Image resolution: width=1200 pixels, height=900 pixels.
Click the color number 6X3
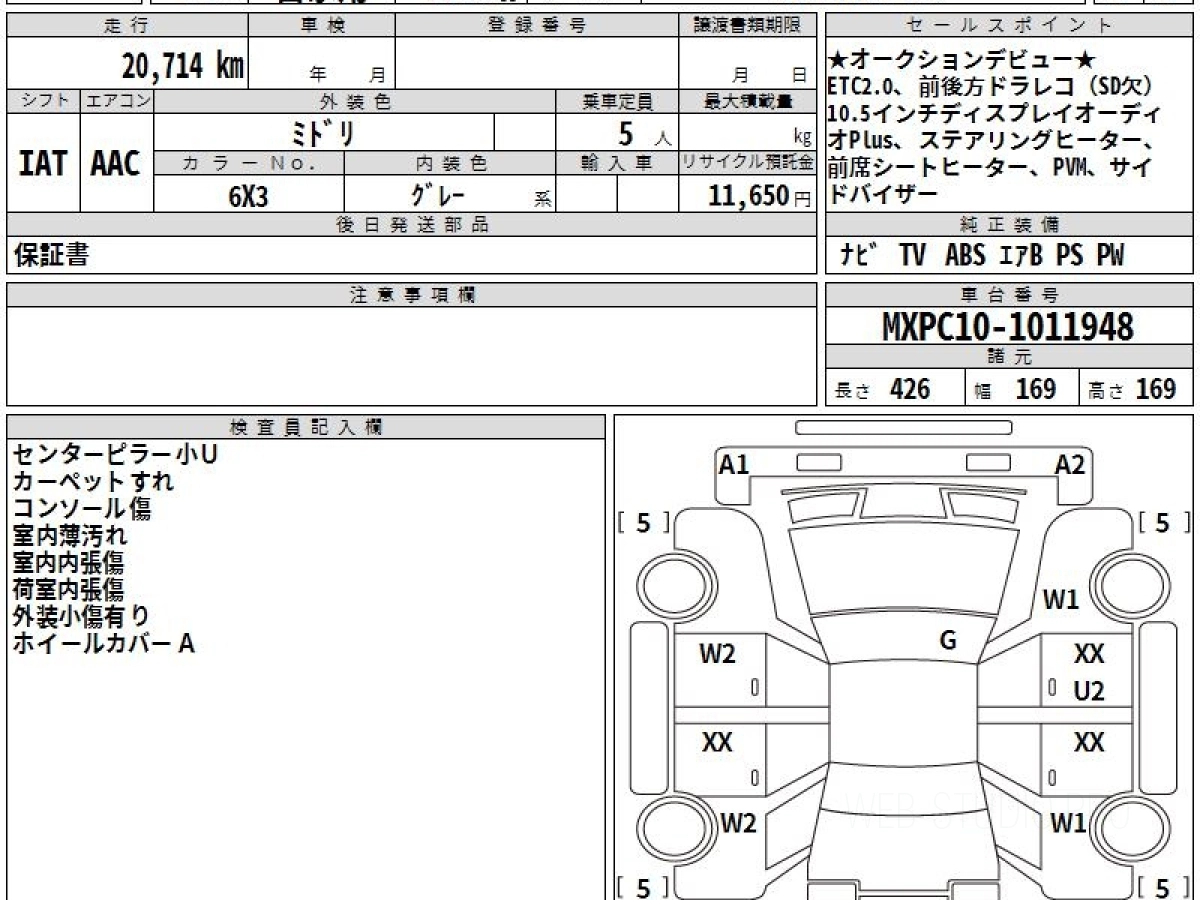248,196
